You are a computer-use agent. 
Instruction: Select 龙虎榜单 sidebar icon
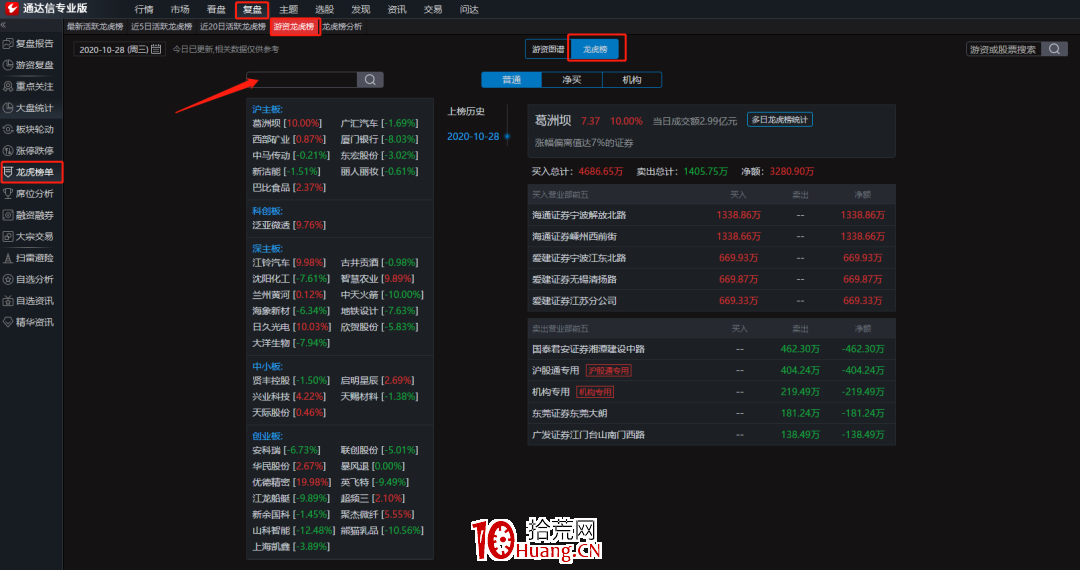(8, 171)
